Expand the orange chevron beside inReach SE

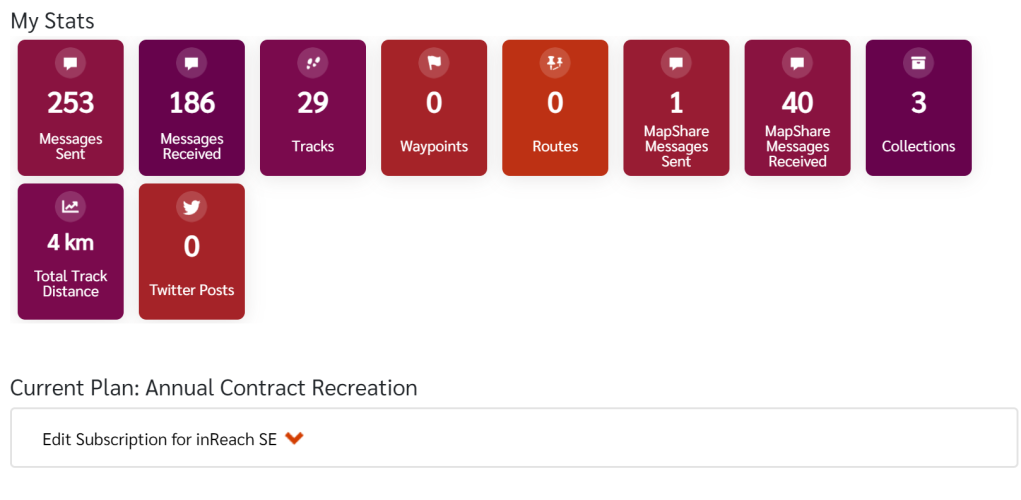[294, 439]
